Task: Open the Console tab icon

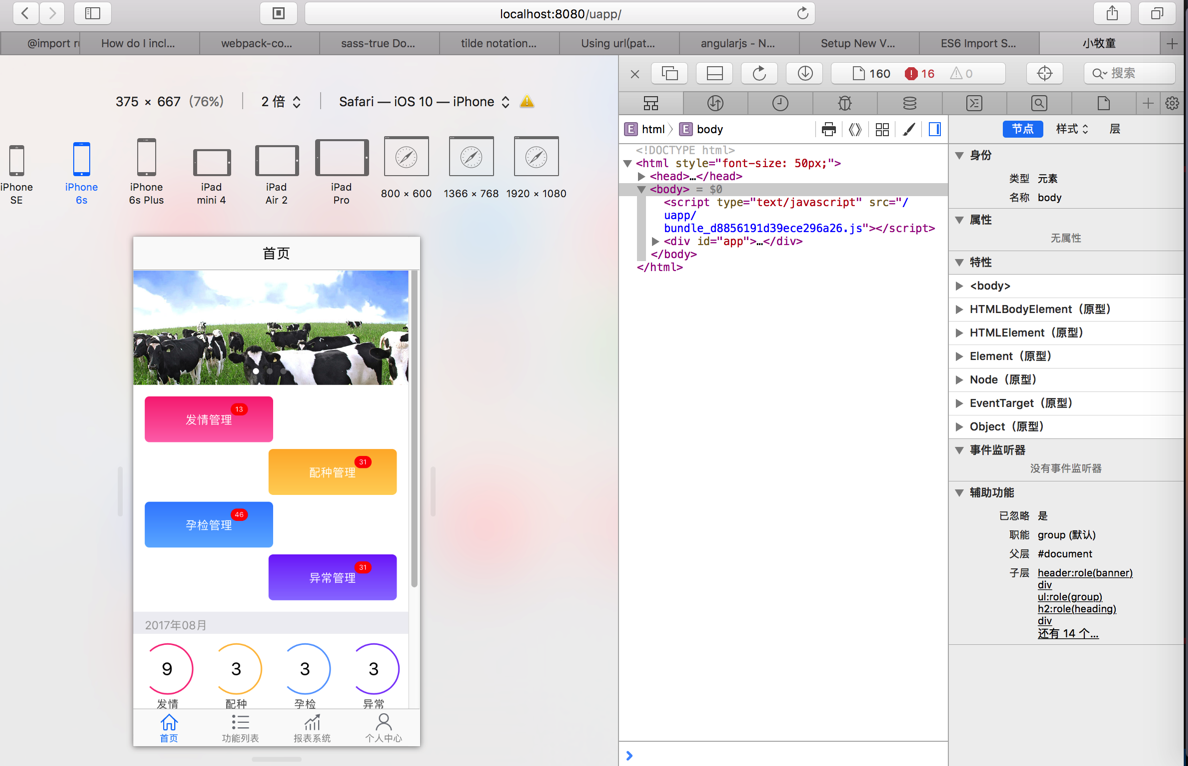Action: [974, 103]
